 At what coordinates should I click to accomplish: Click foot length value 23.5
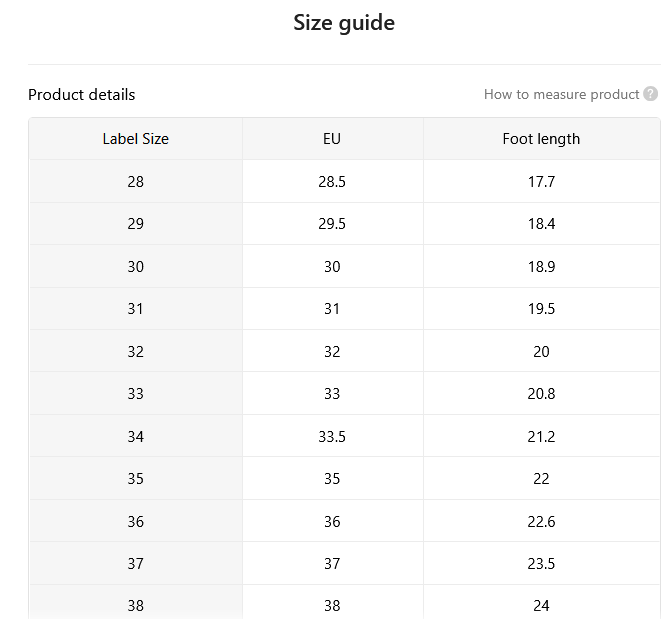pos(542,563)
